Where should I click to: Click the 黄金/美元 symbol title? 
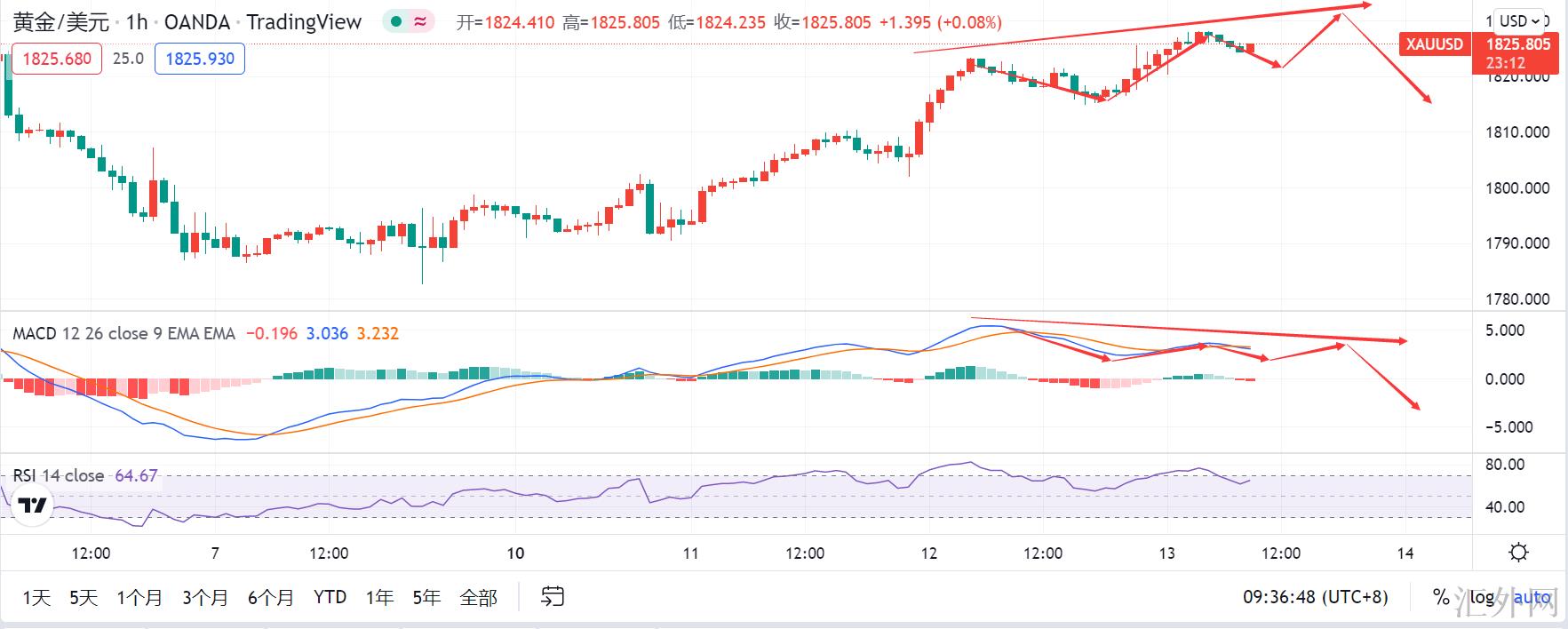pos(61,22)
